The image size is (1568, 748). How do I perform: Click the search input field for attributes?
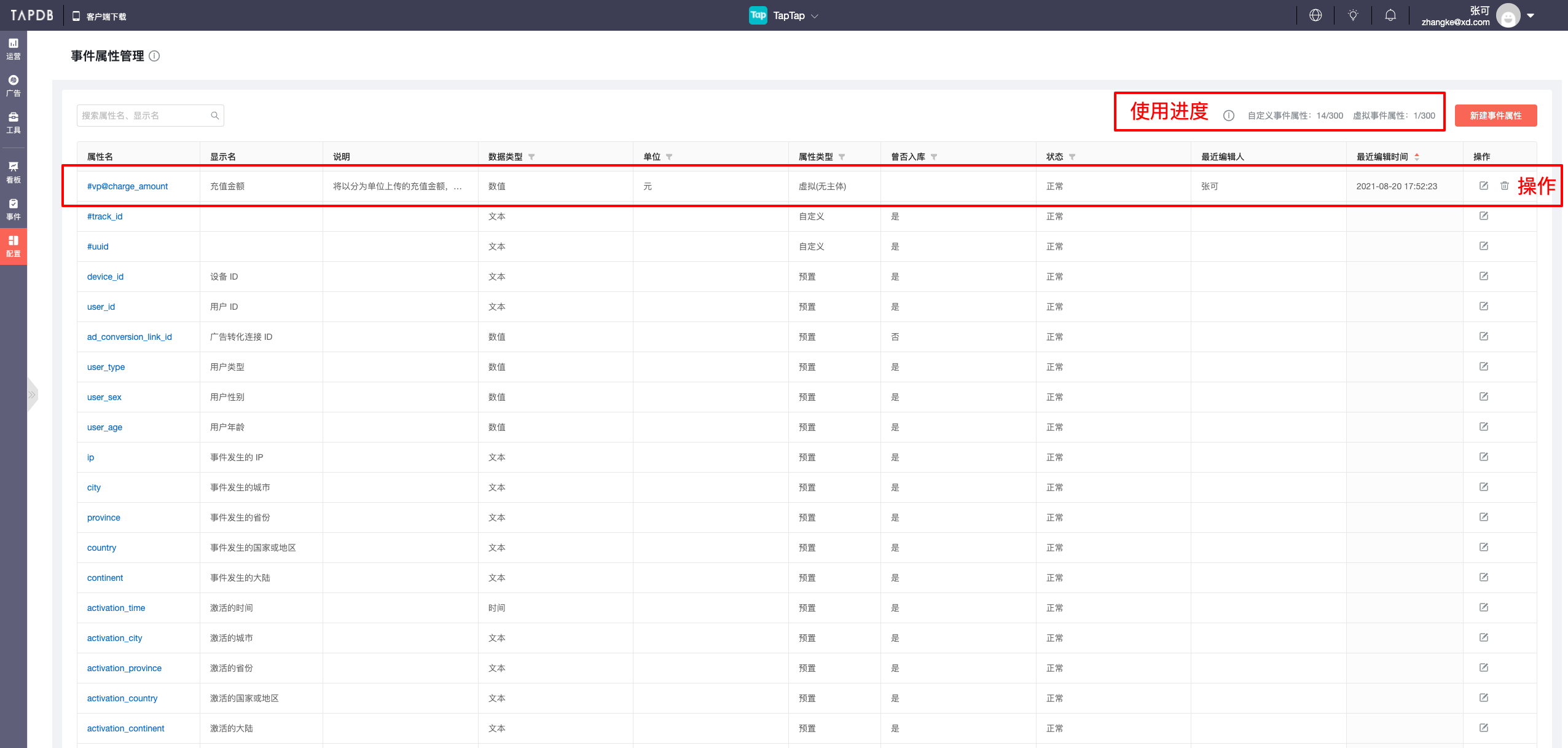point(149,115)
